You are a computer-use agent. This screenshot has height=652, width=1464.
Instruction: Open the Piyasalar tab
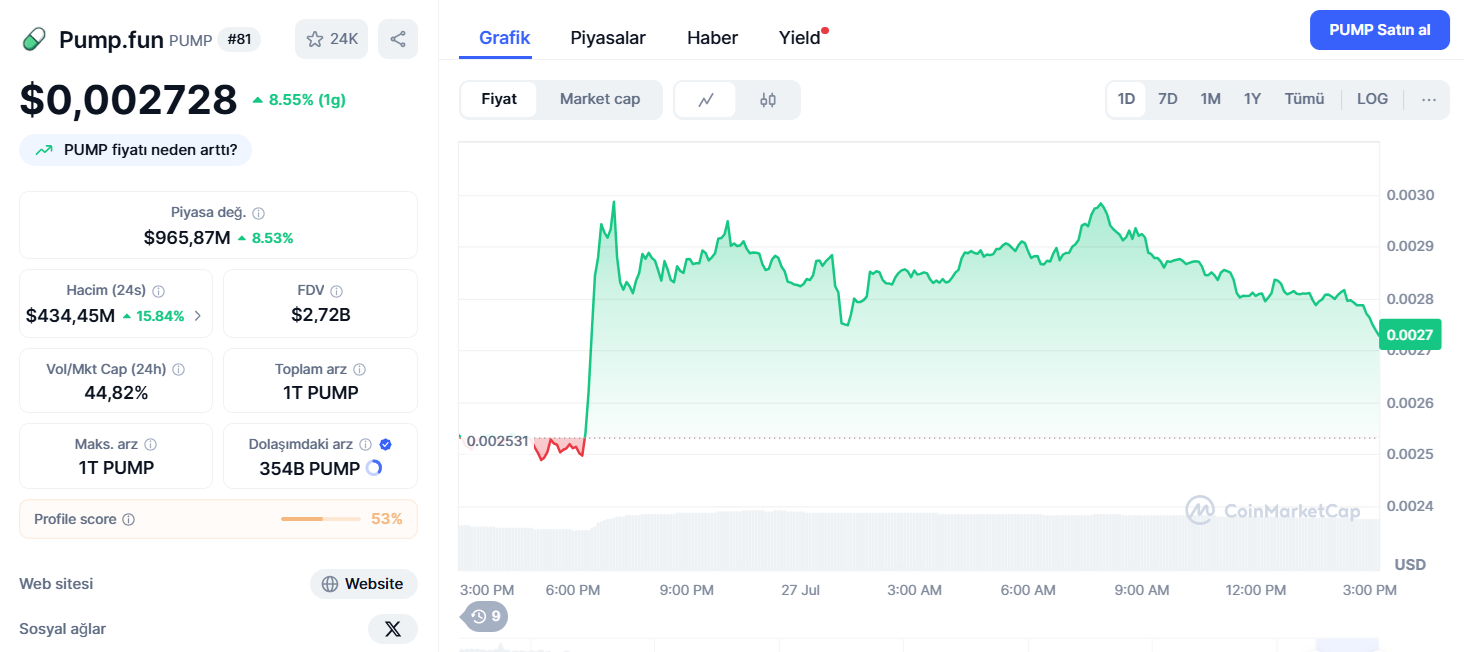608,38
